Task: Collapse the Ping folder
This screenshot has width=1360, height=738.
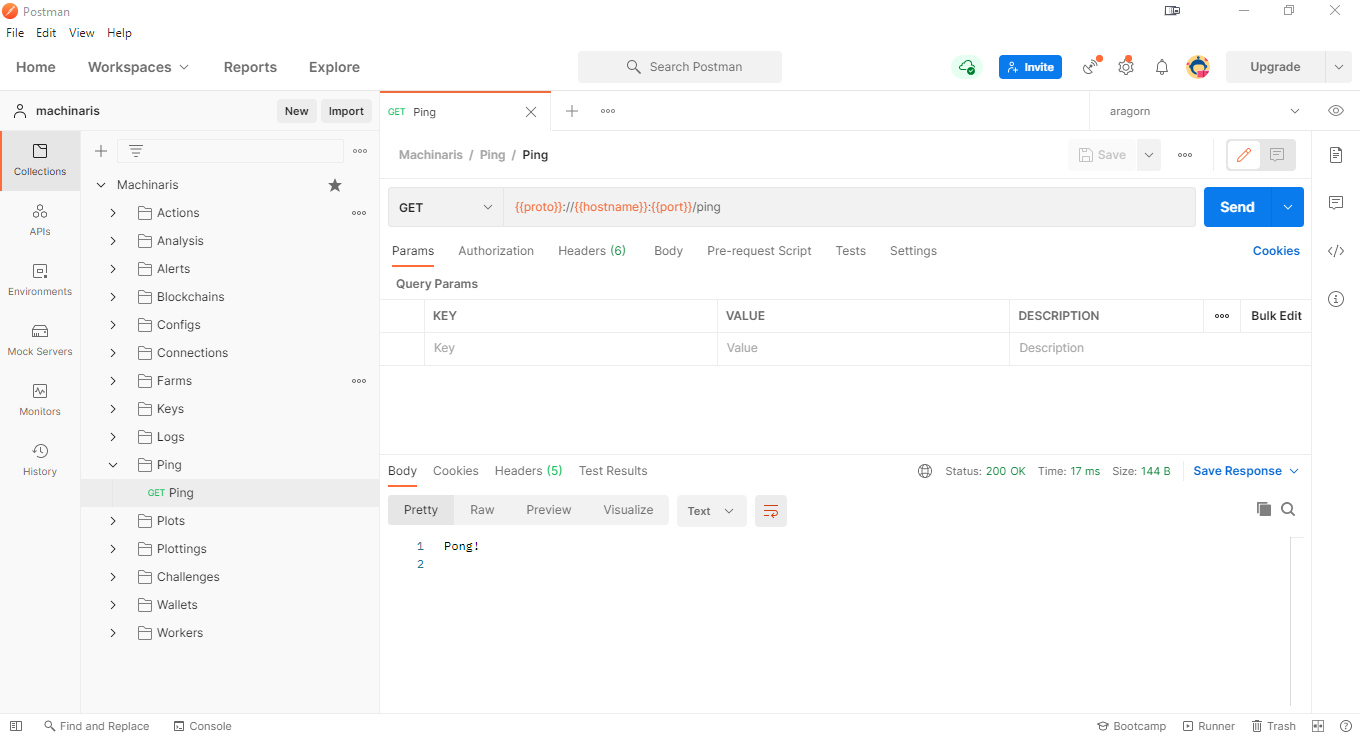Action: click(x=113, y=465)
